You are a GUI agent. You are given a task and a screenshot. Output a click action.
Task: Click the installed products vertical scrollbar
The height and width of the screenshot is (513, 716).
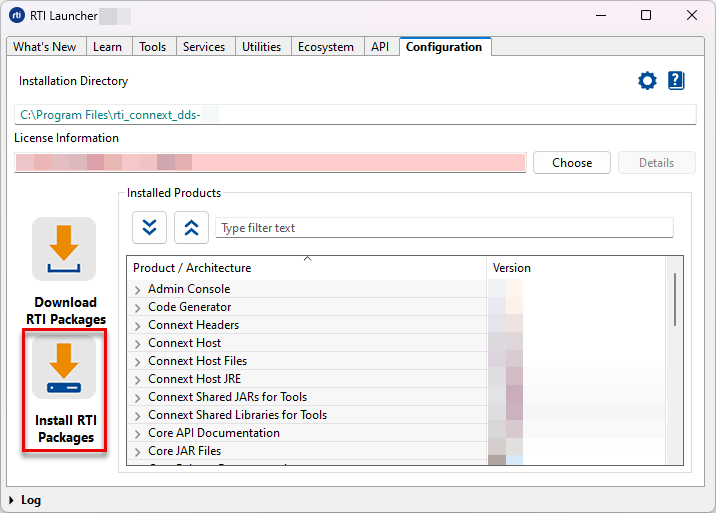[675, 300]
